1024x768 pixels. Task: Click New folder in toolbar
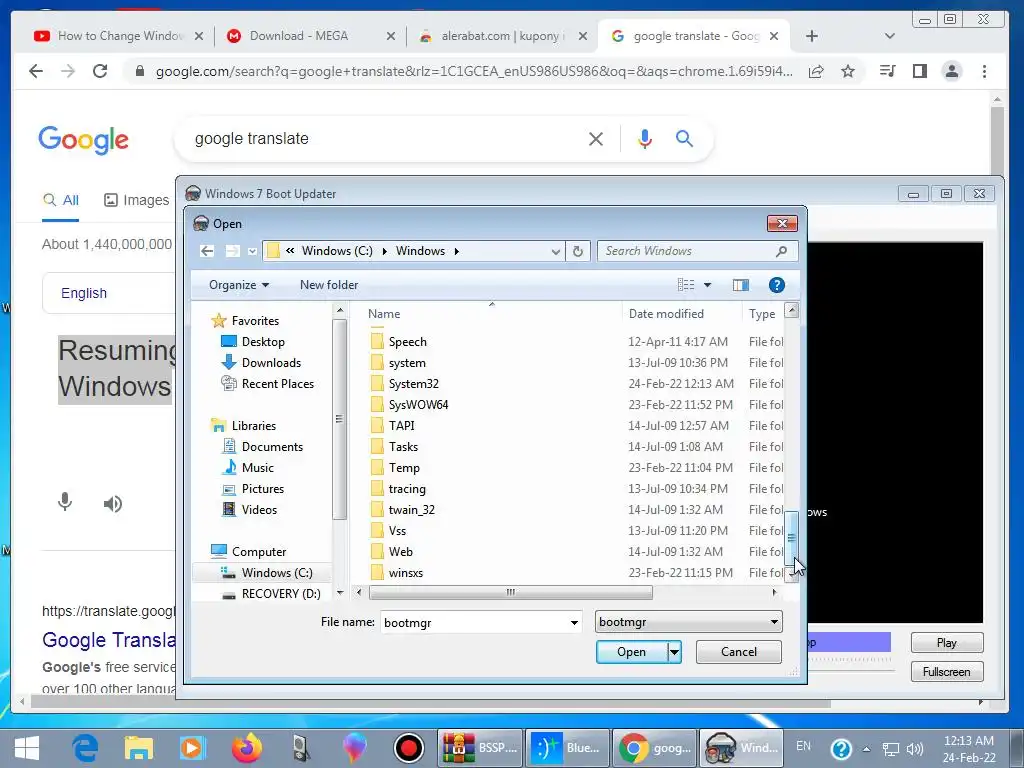click(x=328, y=285)
